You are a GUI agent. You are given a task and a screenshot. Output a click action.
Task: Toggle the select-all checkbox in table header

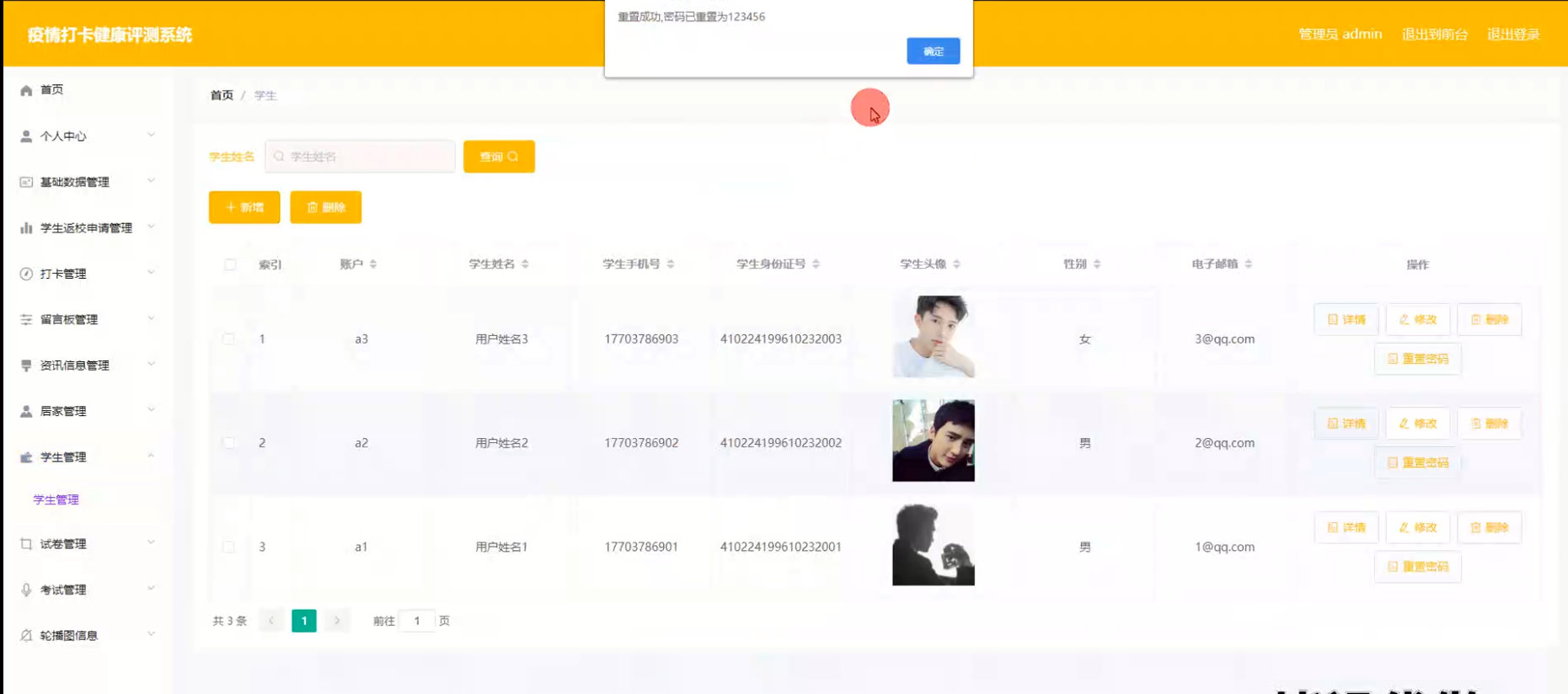230,264
